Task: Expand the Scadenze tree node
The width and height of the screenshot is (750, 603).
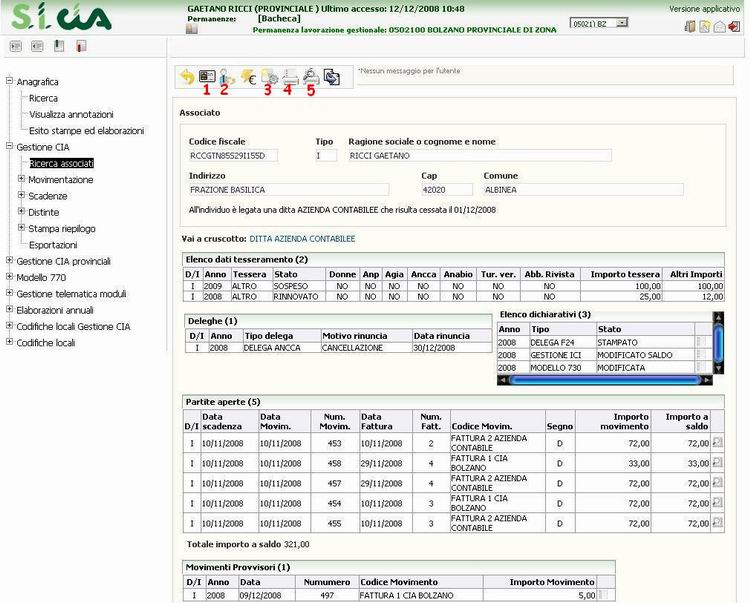Action: [x=21, y=195]
